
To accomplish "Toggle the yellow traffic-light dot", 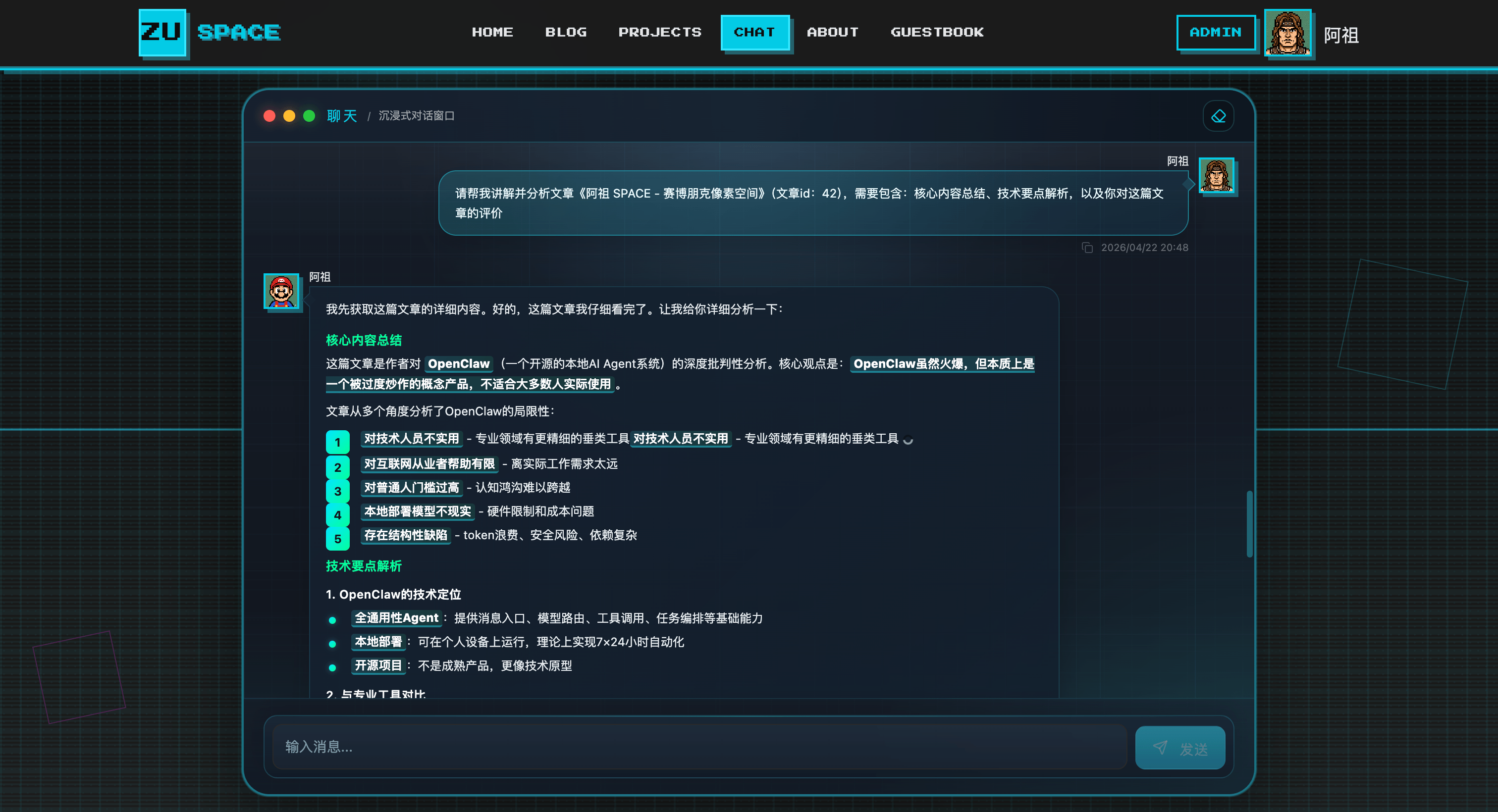I will click(289, 116).
